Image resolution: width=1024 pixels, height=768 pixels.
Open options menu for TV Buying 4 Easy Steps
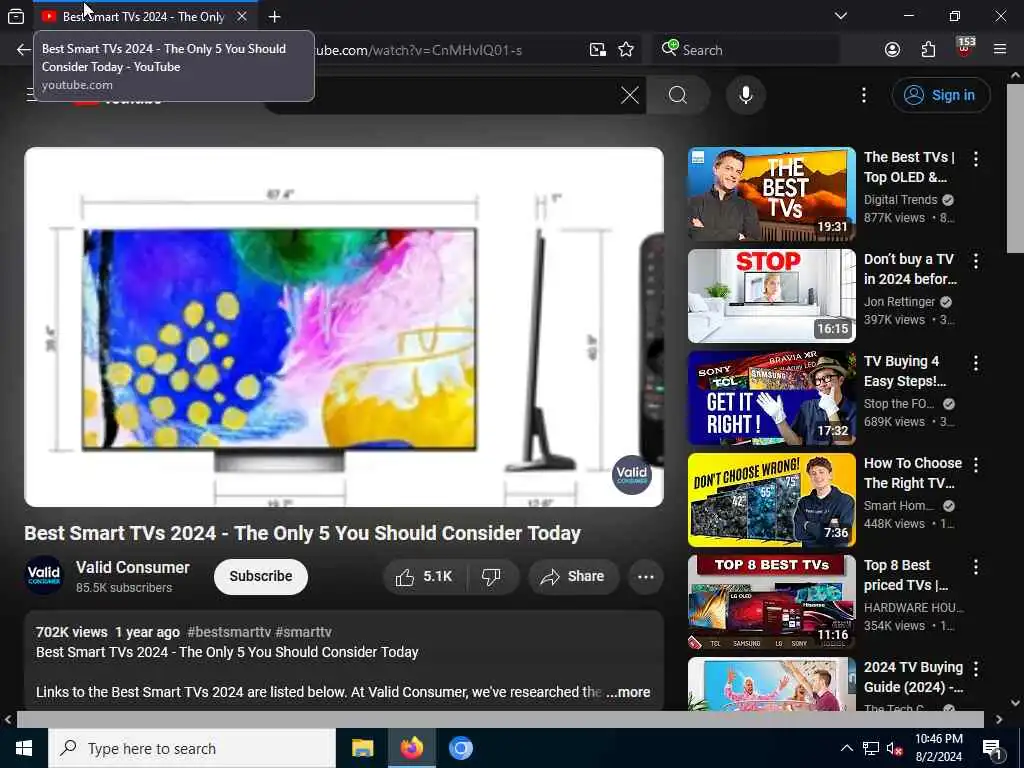[x=976, y=362]
